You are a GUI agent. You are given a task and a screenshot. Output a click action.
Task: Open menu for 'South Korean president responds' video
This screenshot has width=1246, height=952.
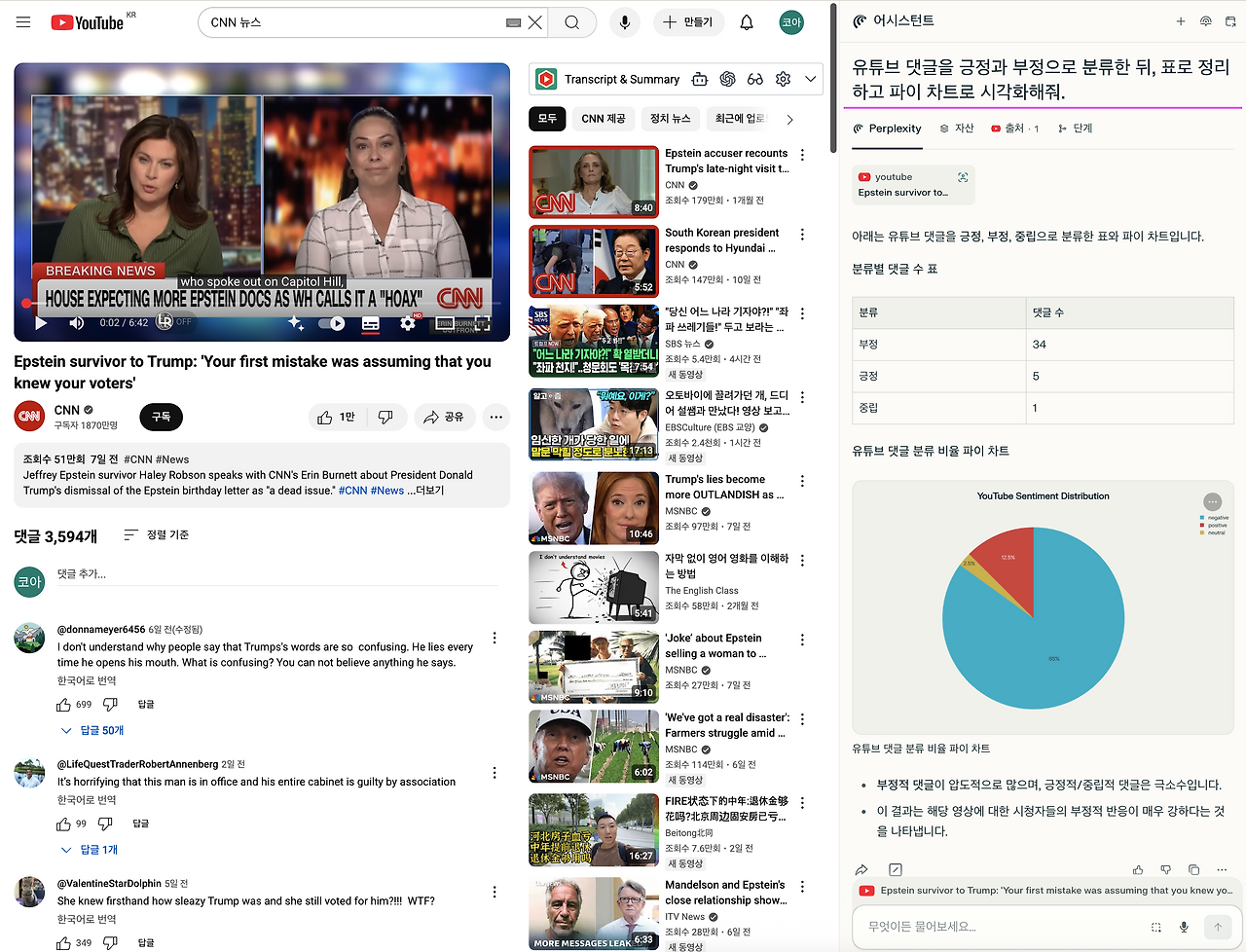point(802,235)
